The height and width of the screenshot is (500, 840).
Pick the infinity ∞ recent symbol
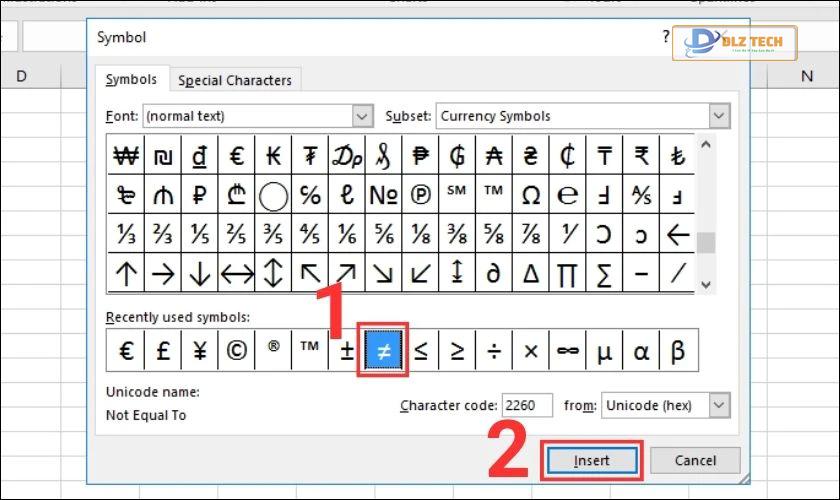click(x=567, y=350)
